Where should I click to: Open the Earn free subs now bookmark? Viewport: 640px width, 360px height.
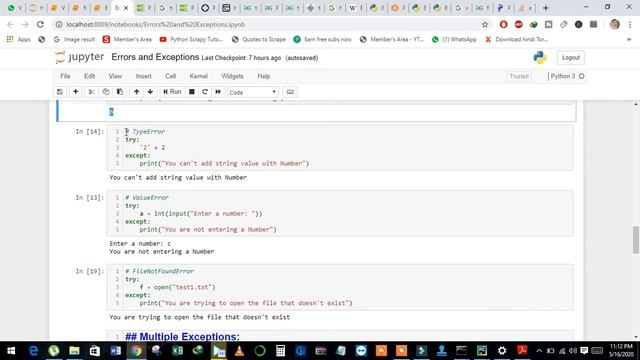[x=322, y=40]
